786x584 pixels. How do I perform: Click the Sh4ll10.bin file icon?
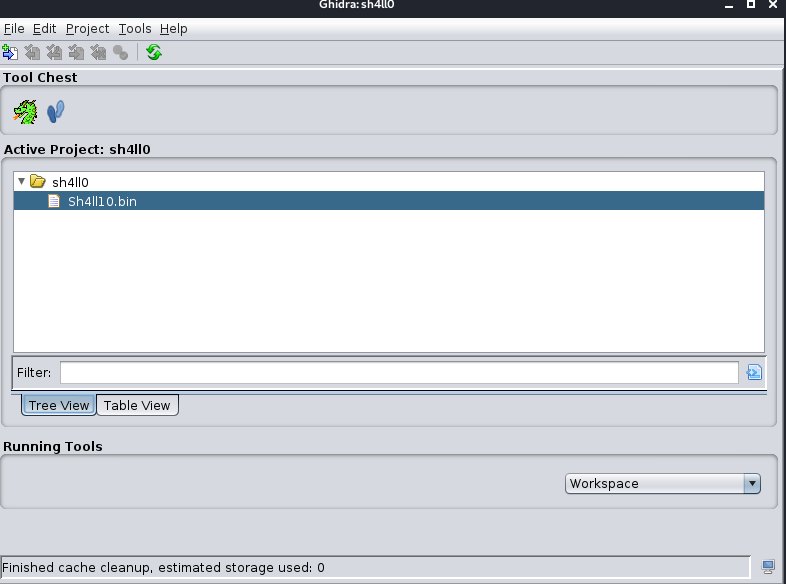click(x=54, y=201)
